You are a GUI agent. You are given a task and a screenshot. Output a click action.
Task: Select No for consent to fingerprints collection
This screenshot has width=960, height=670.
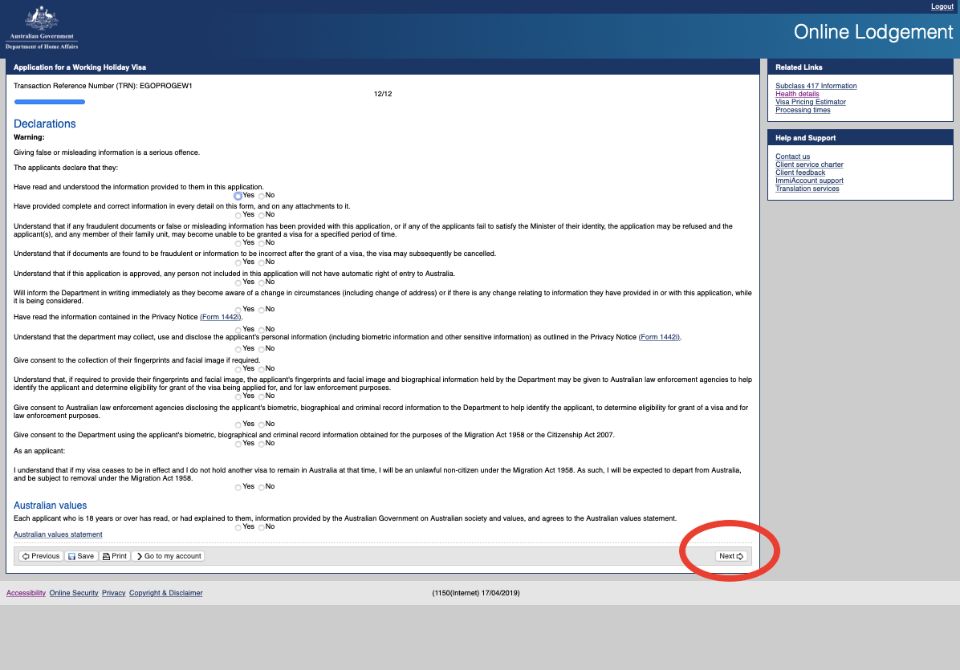point(261,369)
